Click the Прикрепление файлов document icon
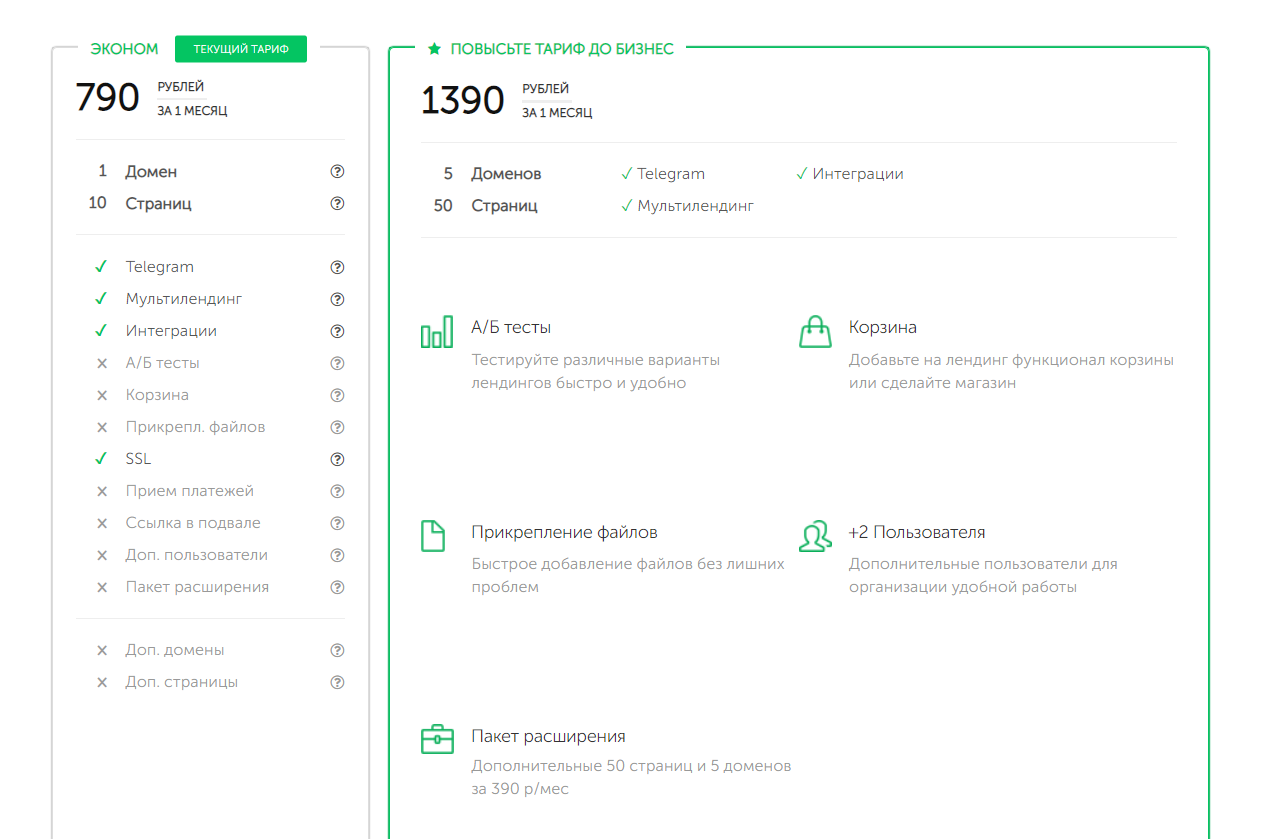The image size is (1265, 839). point(432,537)
